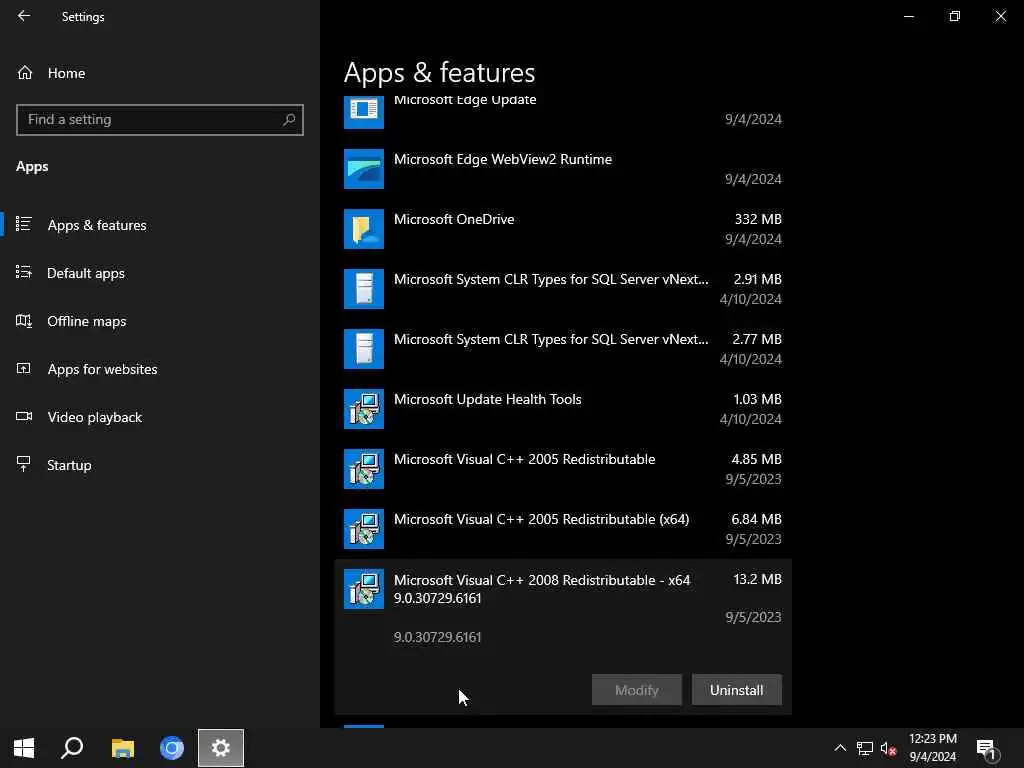Click the Update Health Tools icon
The image size is (1024, 768).
tap(364, 409)
